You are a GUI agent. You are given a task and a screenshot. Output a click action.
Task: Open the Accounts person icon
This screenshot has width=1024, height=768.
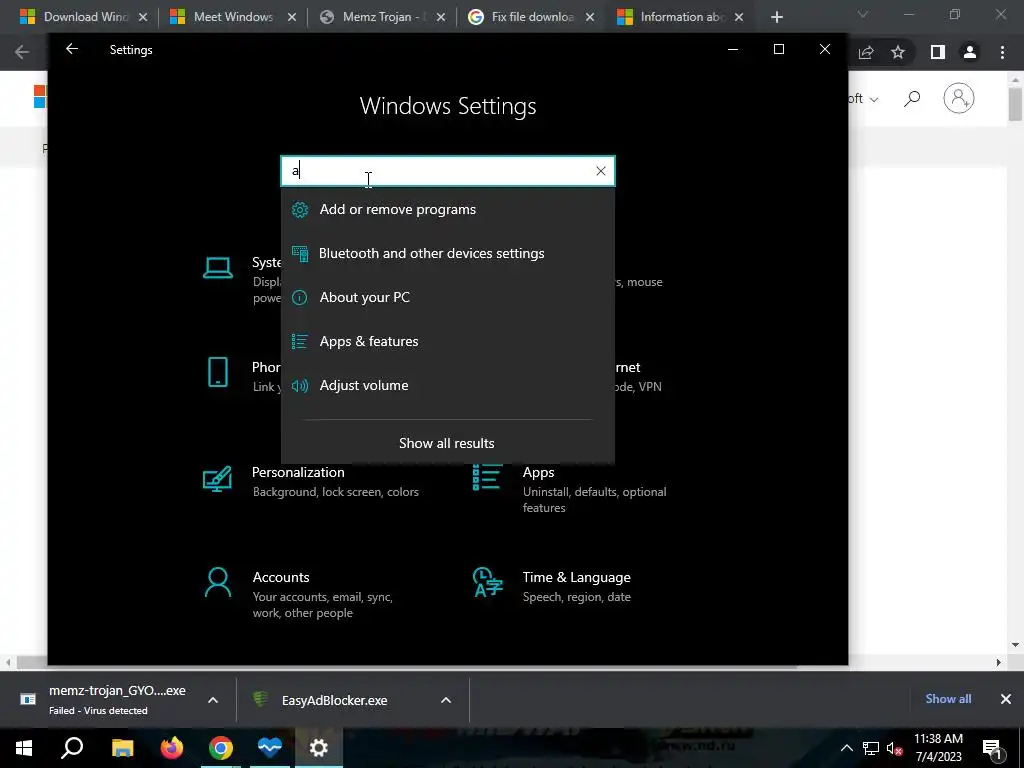[x=217, y=583]
